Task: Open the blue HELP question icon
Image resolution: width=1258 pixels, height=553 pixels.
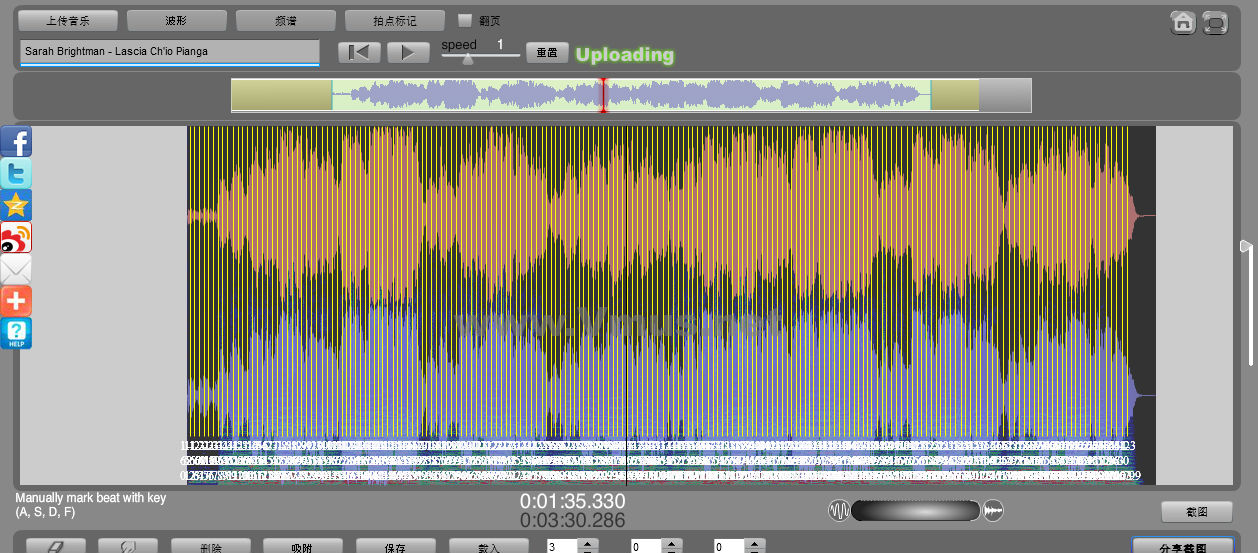Action: [16, 333]
